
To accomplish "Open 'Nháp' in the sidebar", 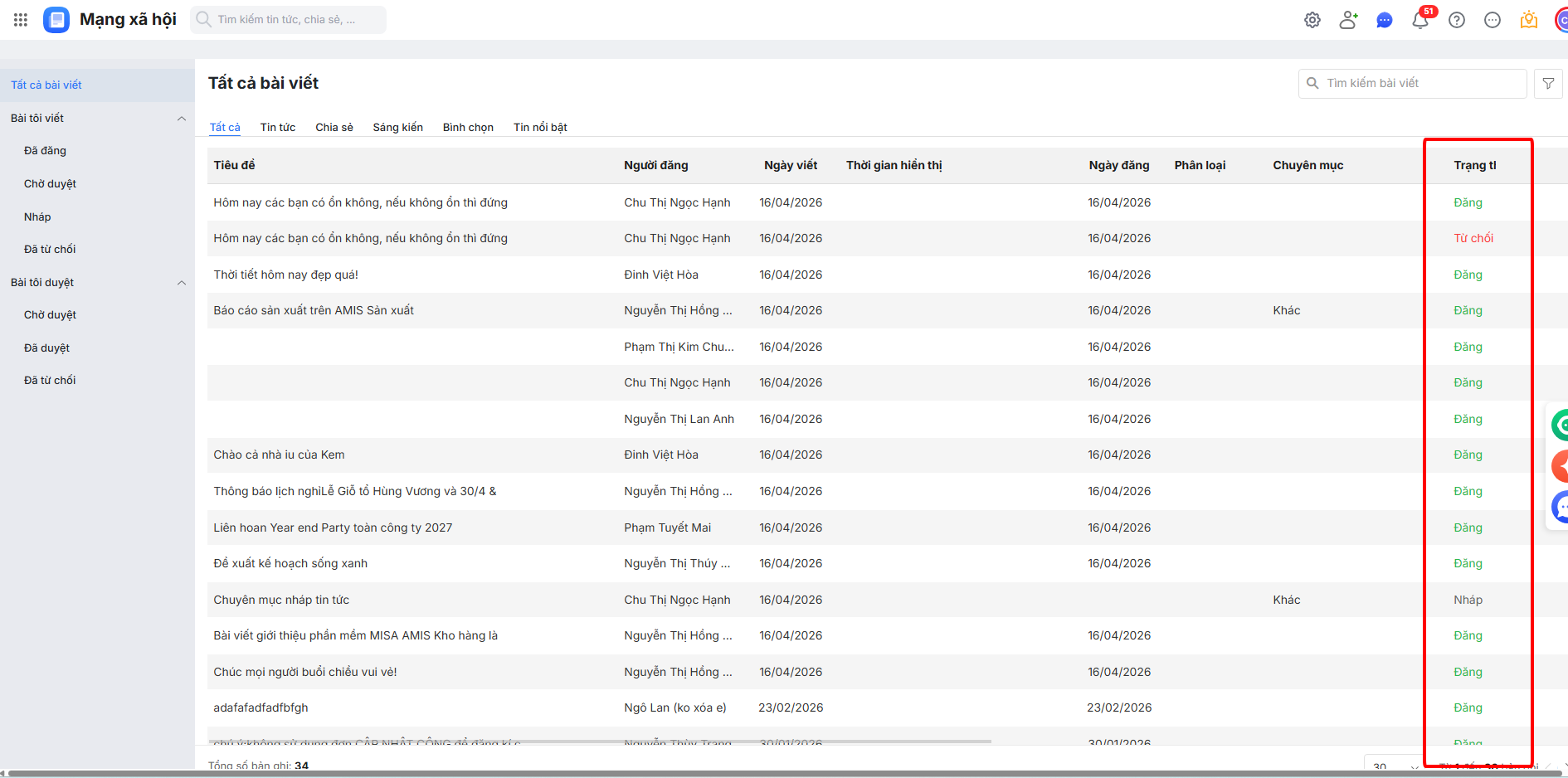I will point(37,216).
